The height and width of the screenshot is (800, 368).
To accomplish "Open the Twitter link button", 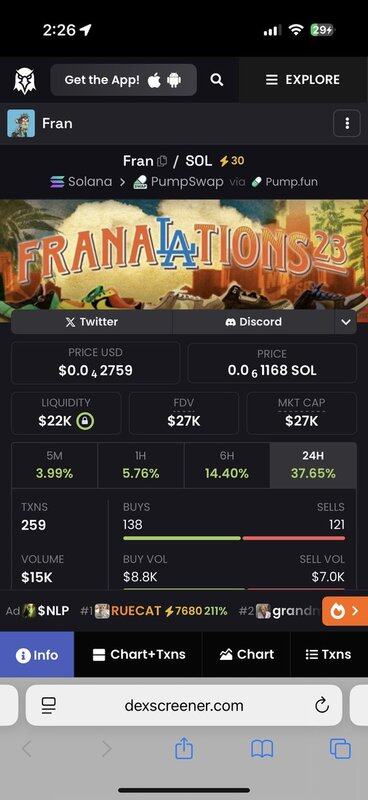I will coord(92,322).
